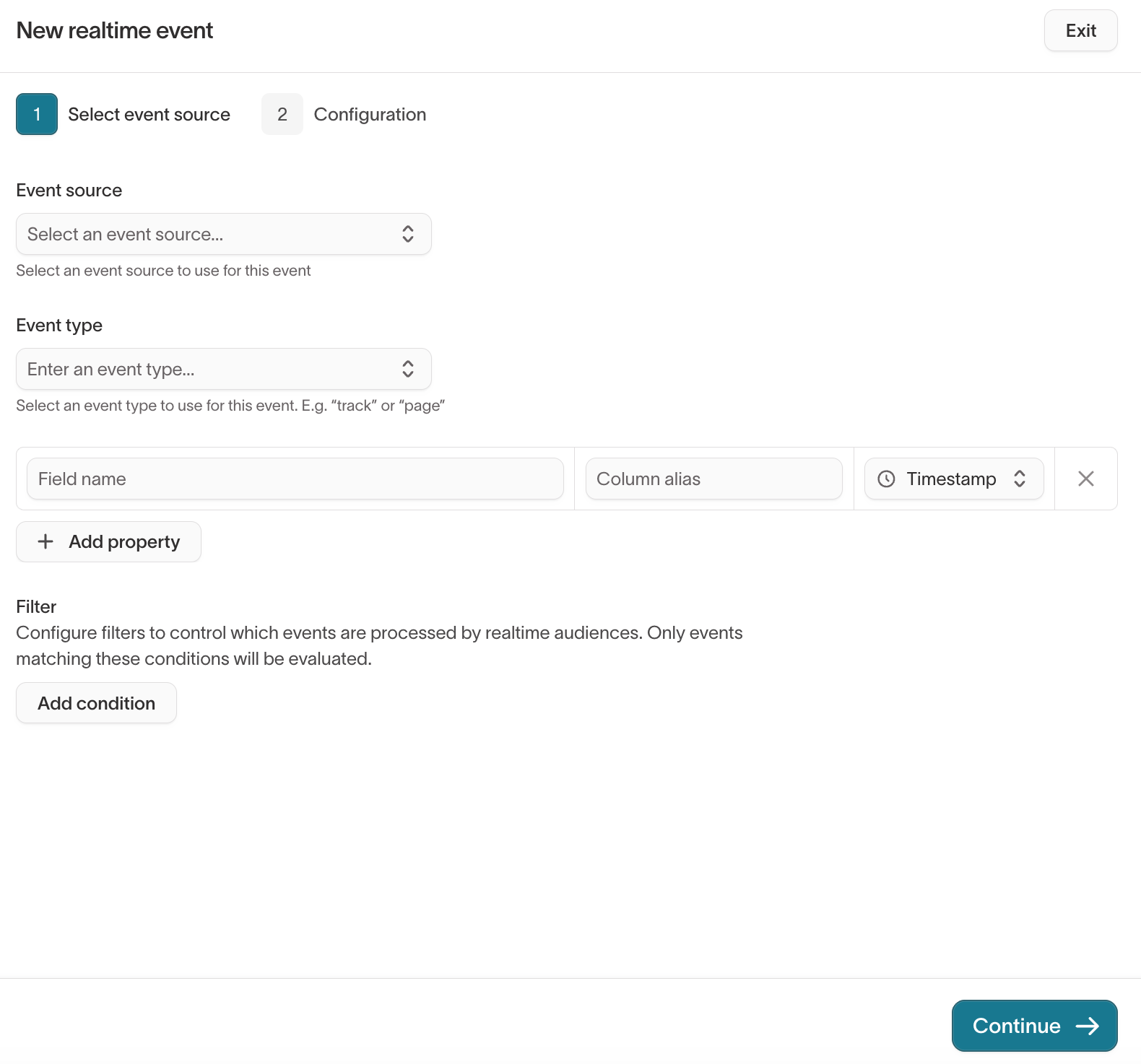Remove the property row with the X icon
This screenshot has height=1064, width=1141.
point(1085,479)
